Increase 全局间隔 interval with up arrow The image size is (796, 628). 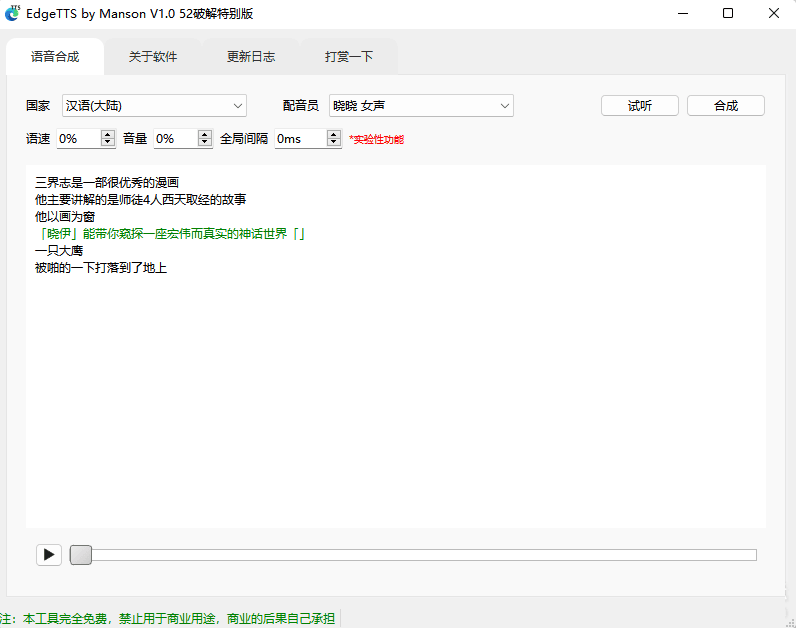[x=335, y=134]
